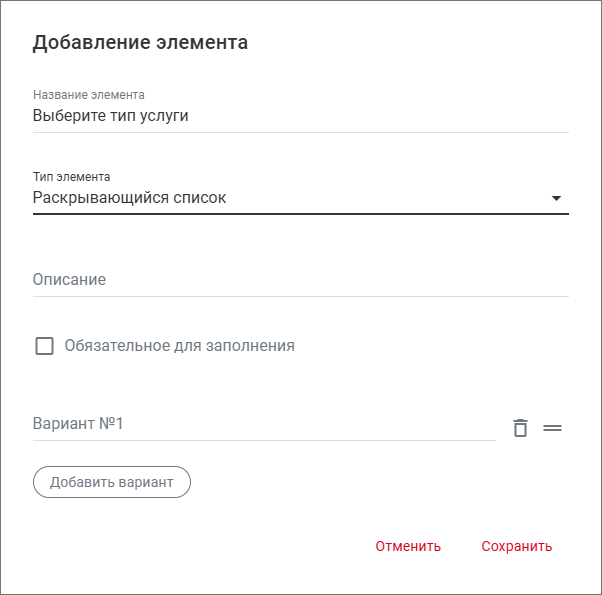Screen dimensions: 602x595
Task: Focus the Название элемента input field
Action: coord(300,115)
